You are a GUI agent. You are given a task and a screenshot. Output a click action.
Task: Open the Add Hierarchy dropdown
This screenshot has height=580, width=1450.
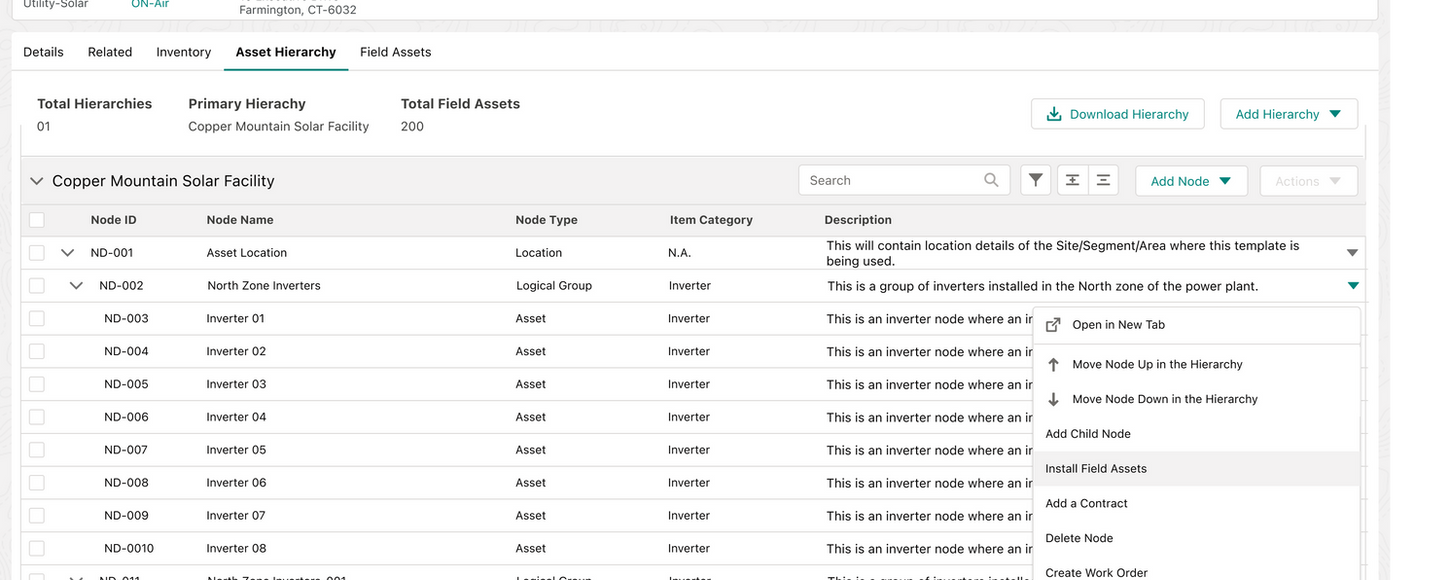(1288, 114)
